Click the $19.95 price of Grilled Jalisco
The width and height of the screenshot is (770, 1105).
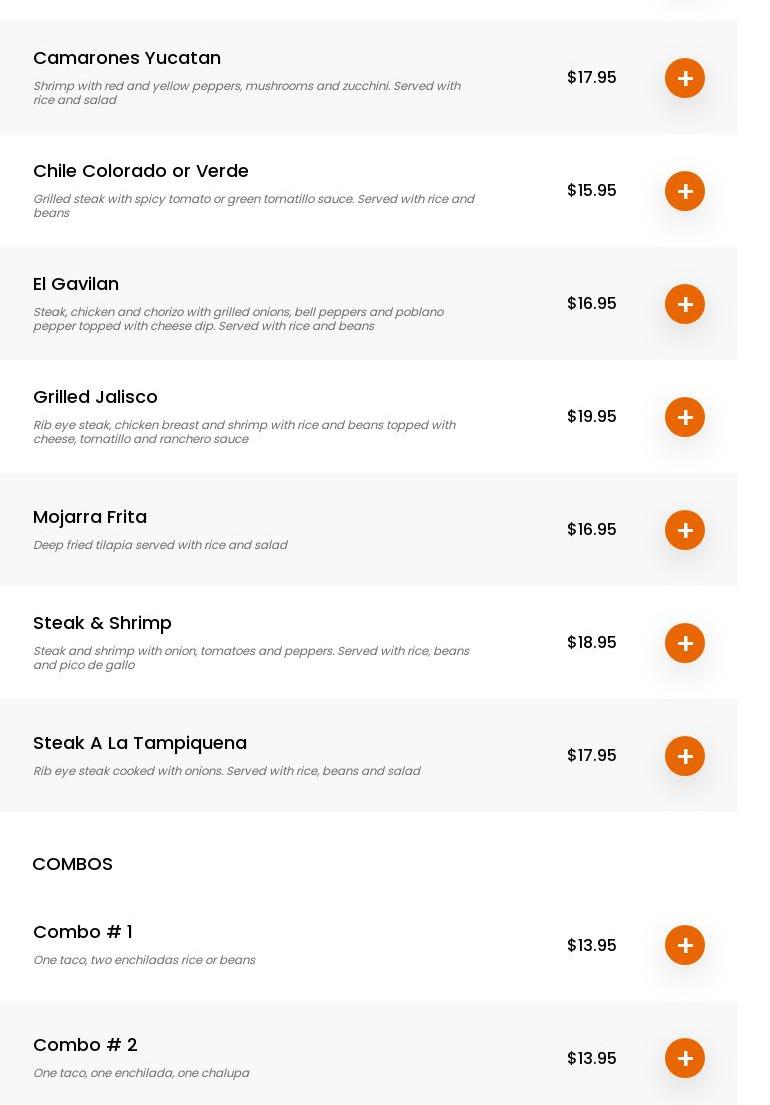click(591, 417)
